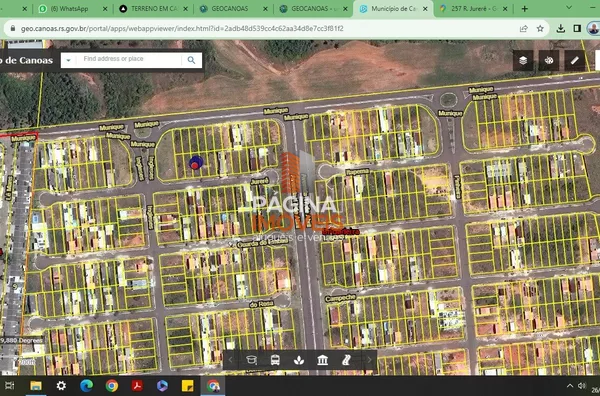Switch to the WhatsApp tab

73,8
